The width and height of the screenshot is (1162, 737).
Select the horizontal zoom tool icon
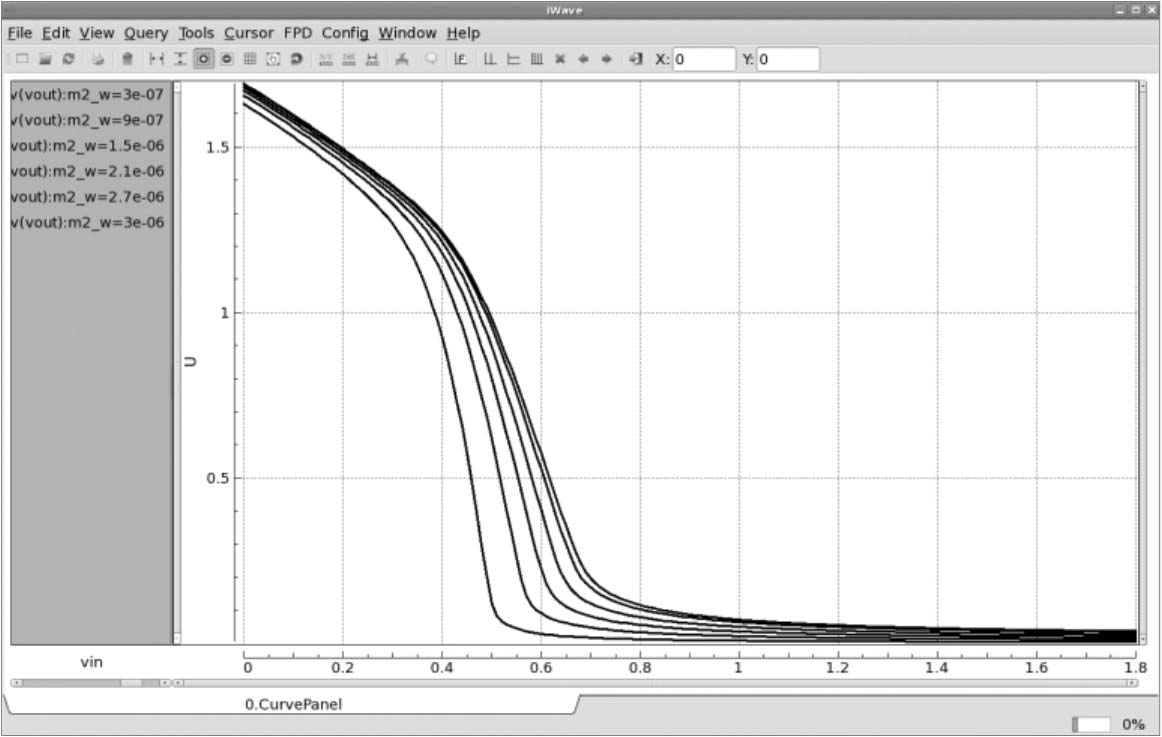pyautogui.click(x=156, y=59)
